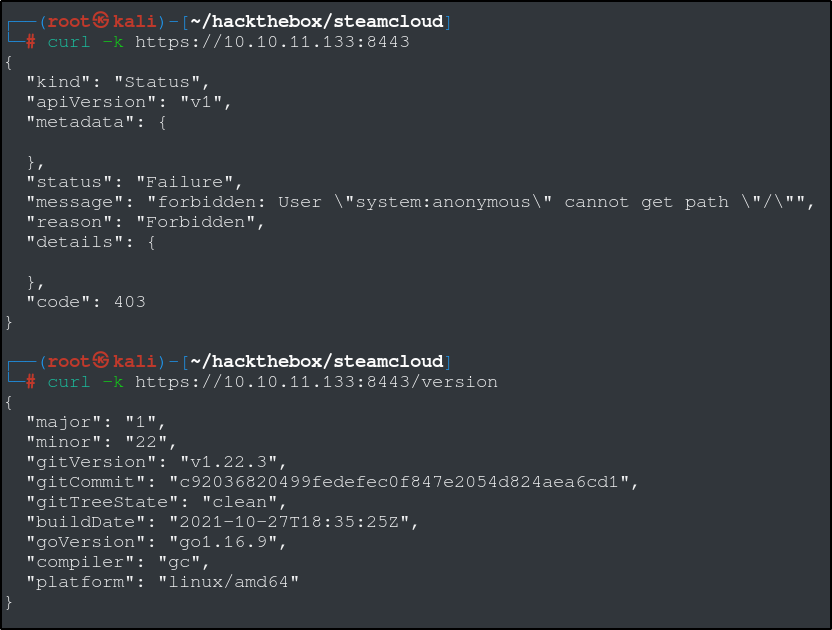Click the 403 code value
832x630 pixels.
click(x=129, y=302)
